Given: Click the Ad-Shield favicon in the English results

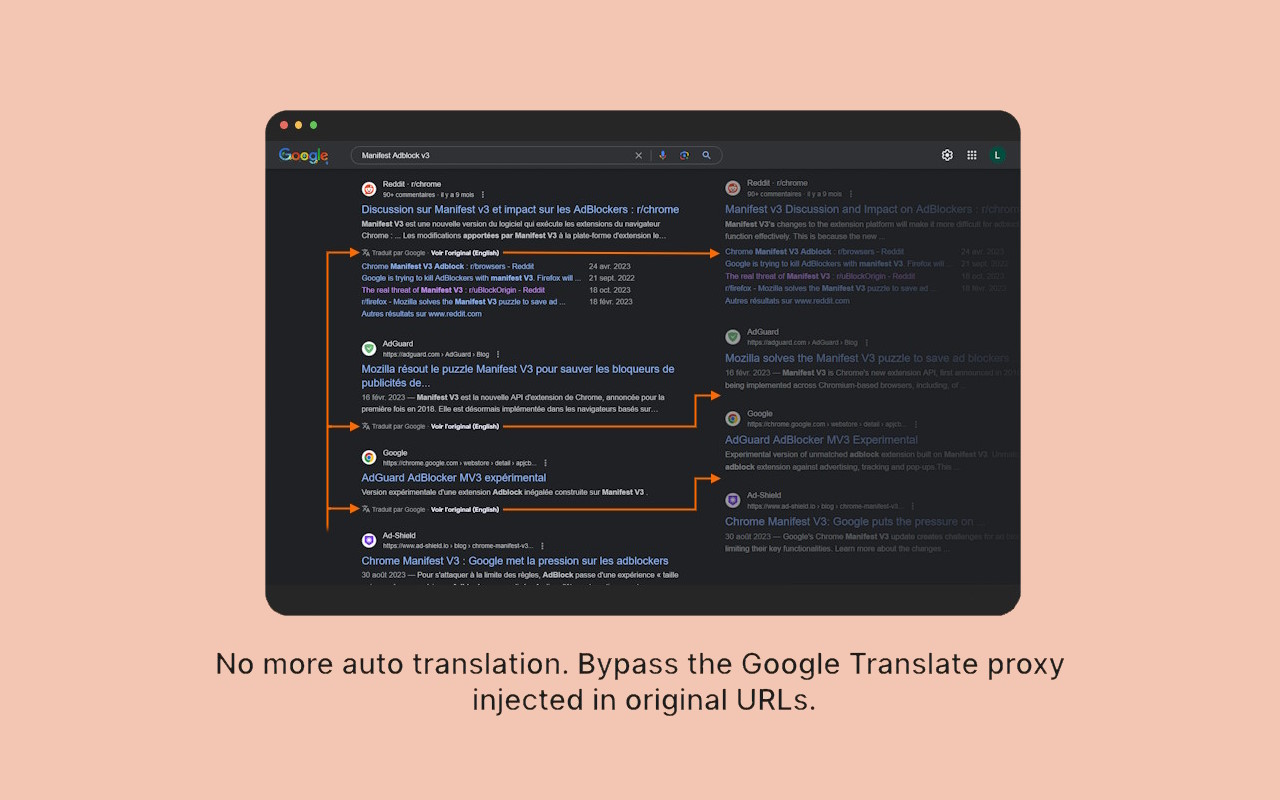Looking at the screenshot, I should [733, 500].
